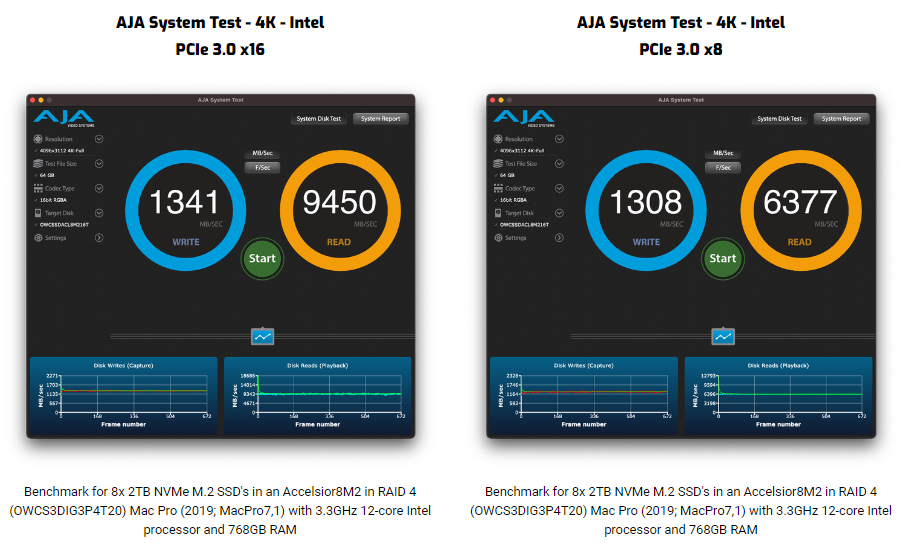Switch to System Report in the x16 window
902x556 pixels.
pyautogui.click(x=381, y=119)
